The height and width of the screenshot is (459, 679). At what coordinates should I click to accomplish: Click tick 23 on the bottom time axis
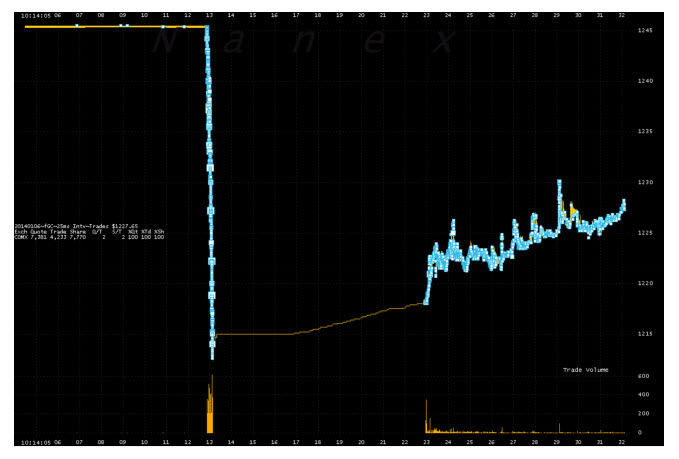point(427,442)
